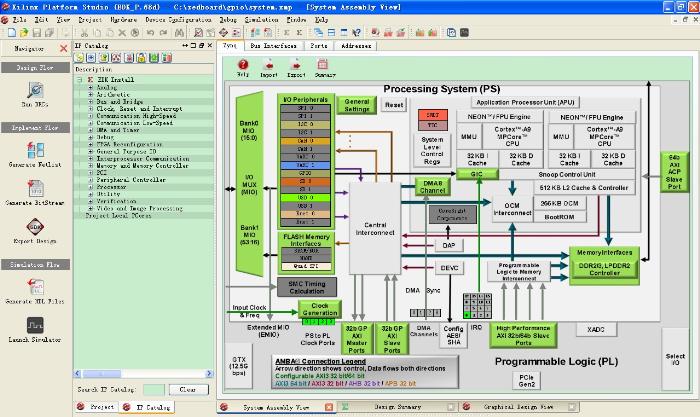Screen dimensions: 700x417
Task: Click the Run DRCs icon
Action: click(33, 92)
